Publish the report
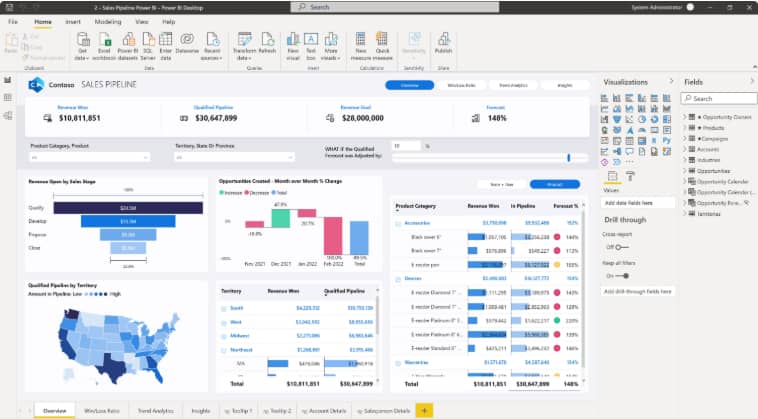The image size is (758, 419). [x=443, y=43]
